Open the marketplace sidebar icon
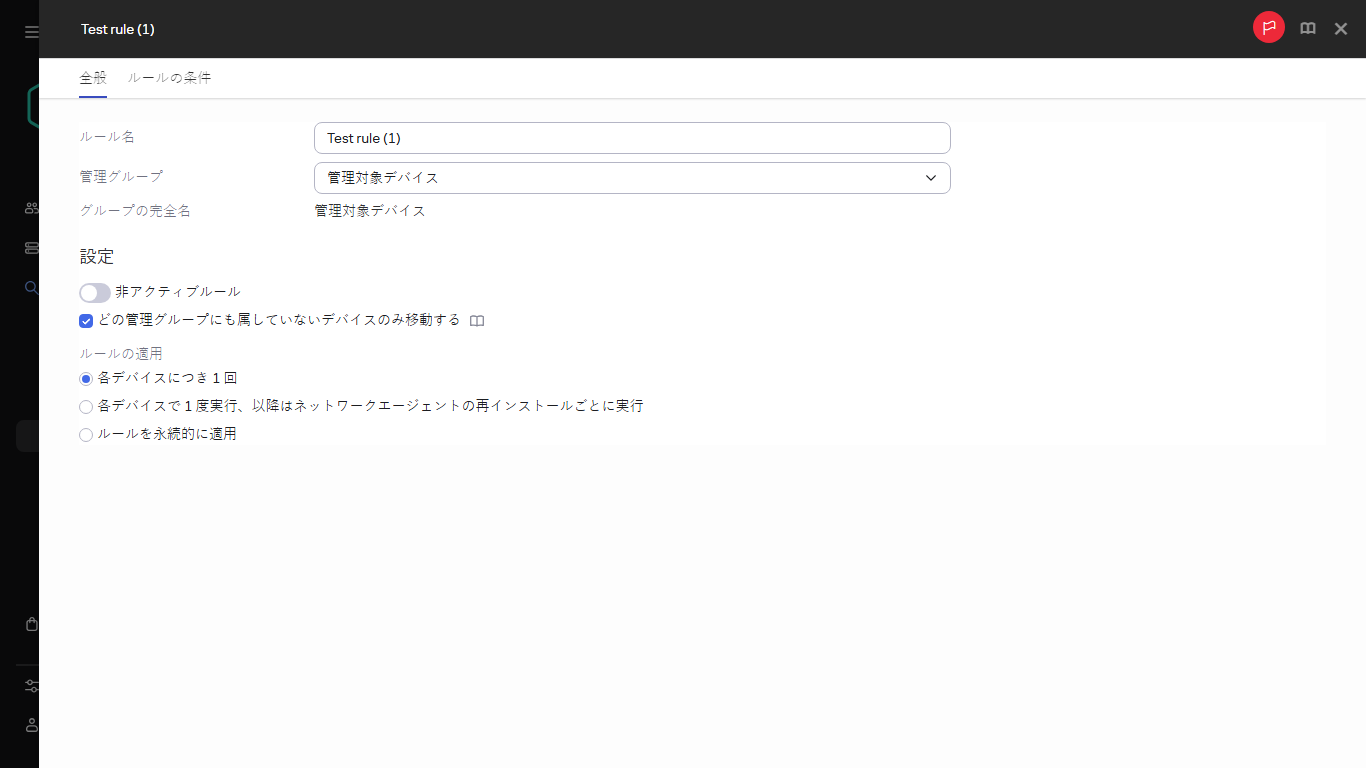Viewport: 1366px width, 768px height. tap(30, 623)
